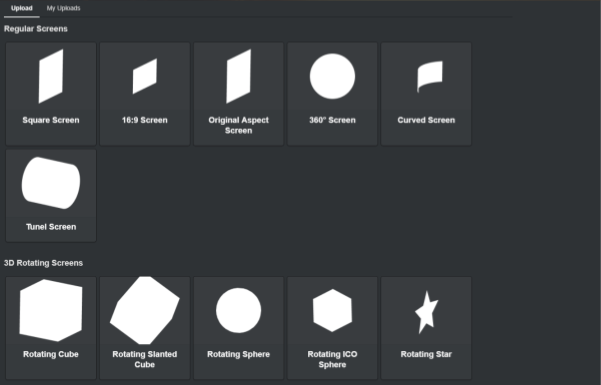
Task: Select the Rotating ICO Sphere hexagon icon
Action: click(x=332, y=310)
